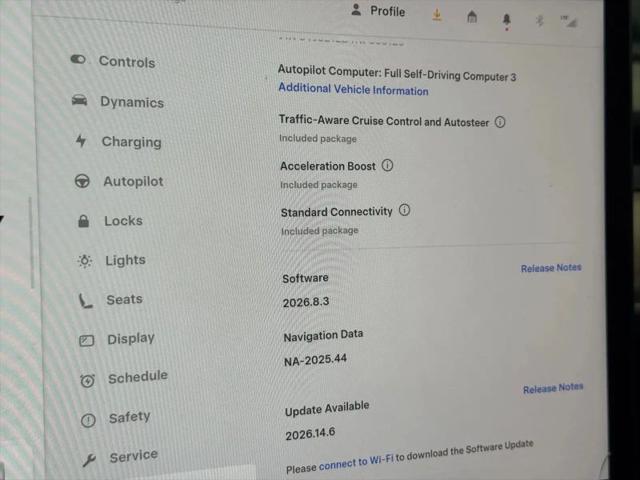Select navigation data NA-2025.44 text
Image resolution: width=640 pixels, height=480 pixels.
tap(315, 361)
